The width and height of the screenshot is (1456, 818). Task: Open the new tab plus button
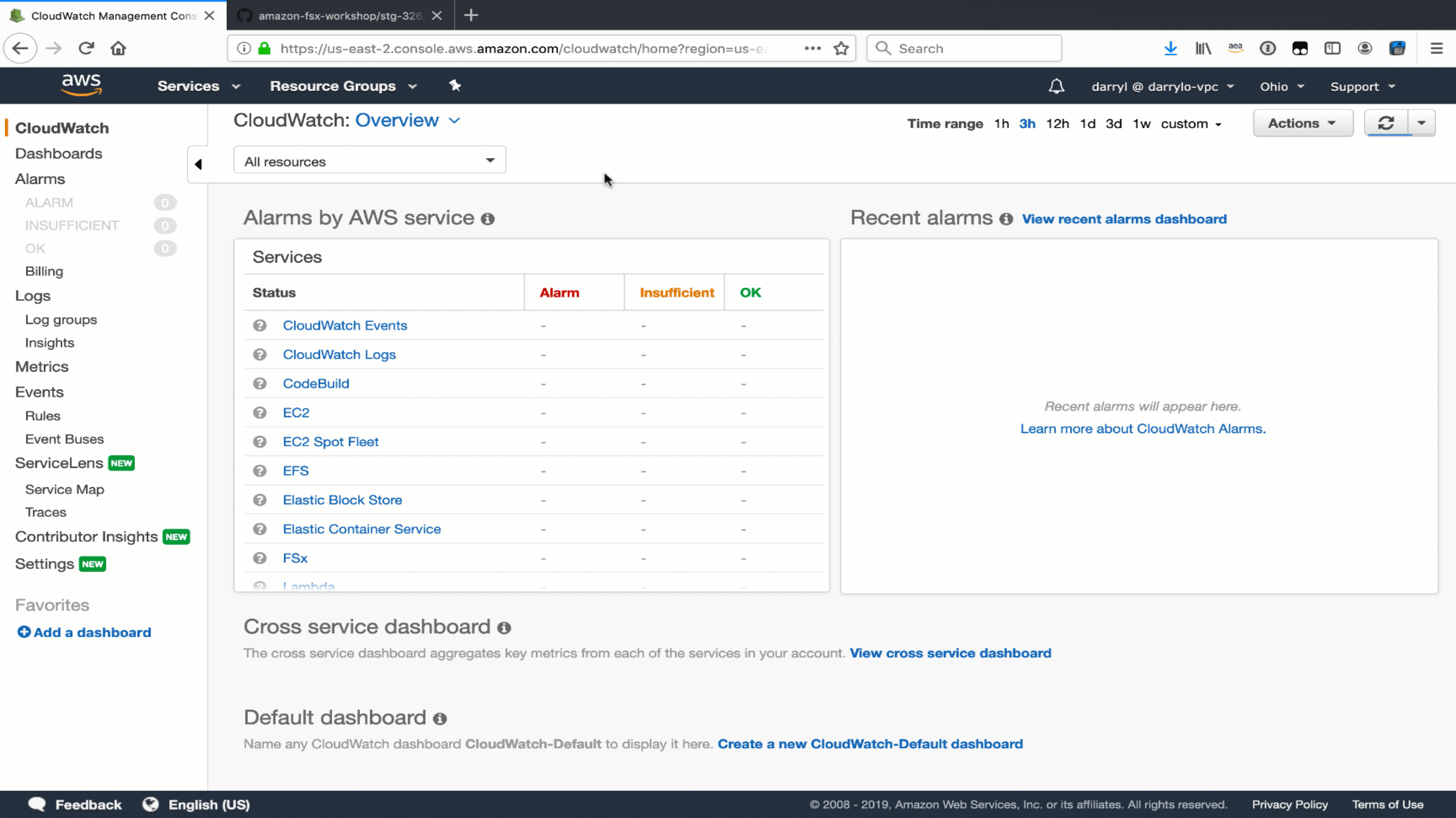(471, 15)
